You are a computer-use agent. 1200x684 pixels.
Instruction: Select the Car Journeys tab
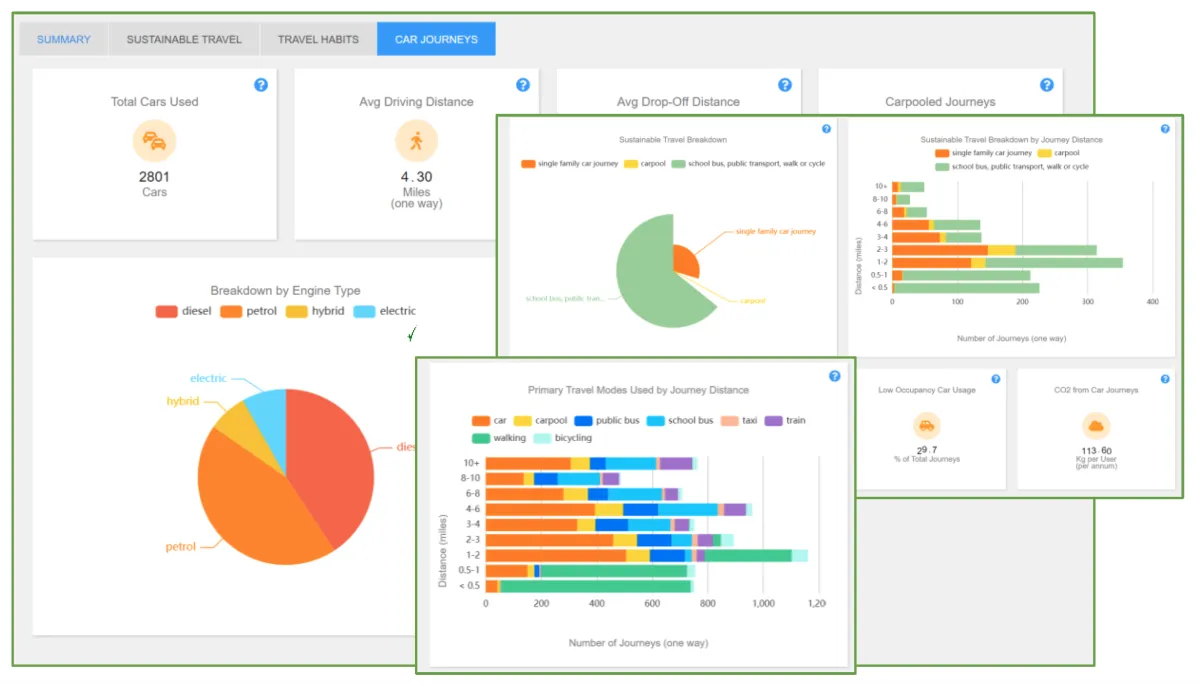pos(436,39)
